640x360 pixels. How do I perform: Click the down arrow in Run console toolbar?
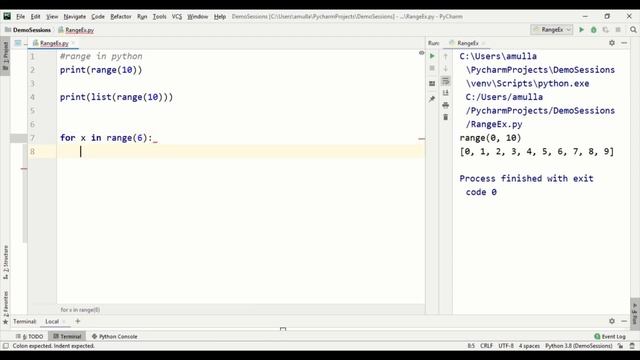point(446,69)
